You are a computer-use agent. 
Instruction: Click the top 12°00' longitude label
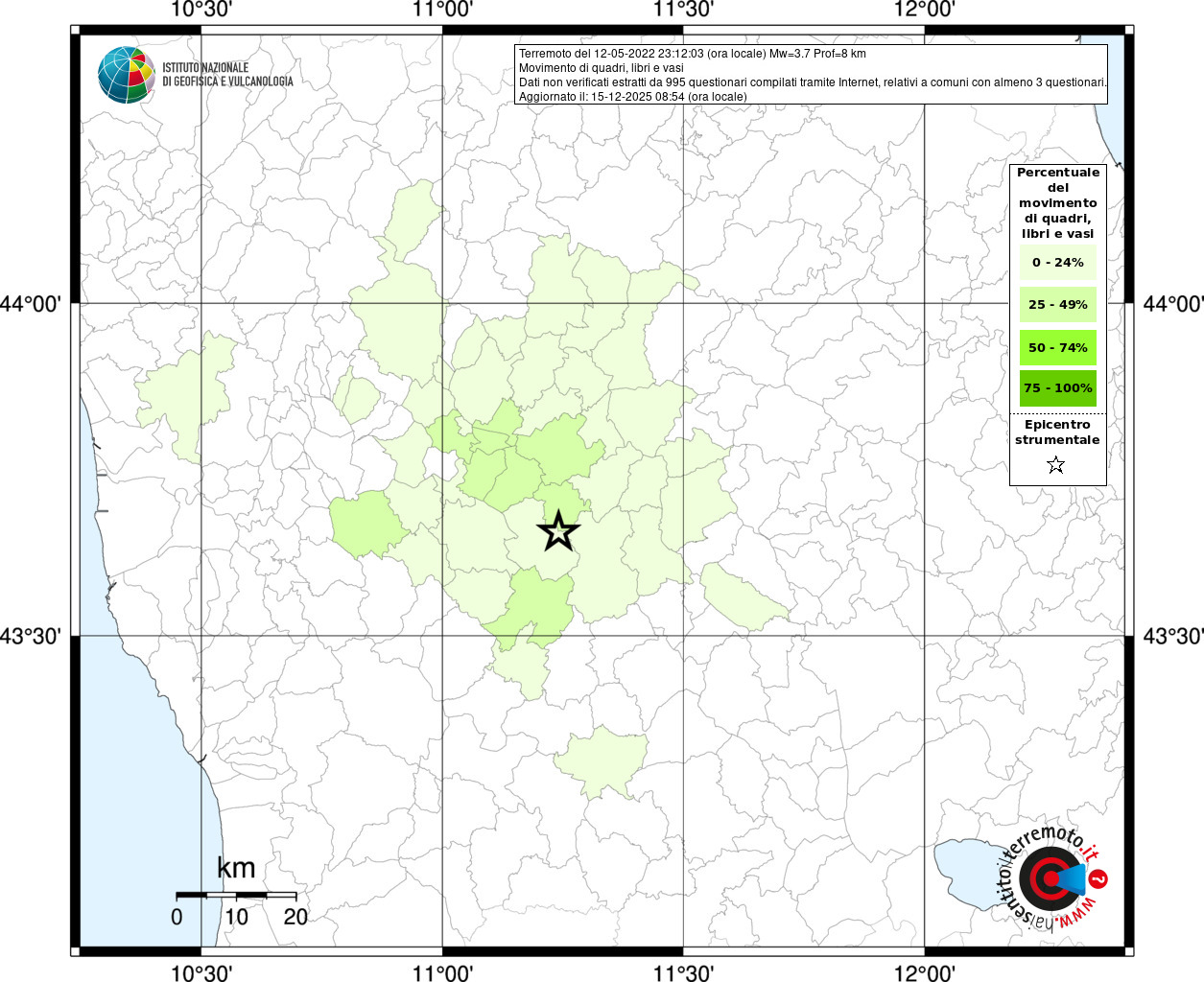point(925,10)
